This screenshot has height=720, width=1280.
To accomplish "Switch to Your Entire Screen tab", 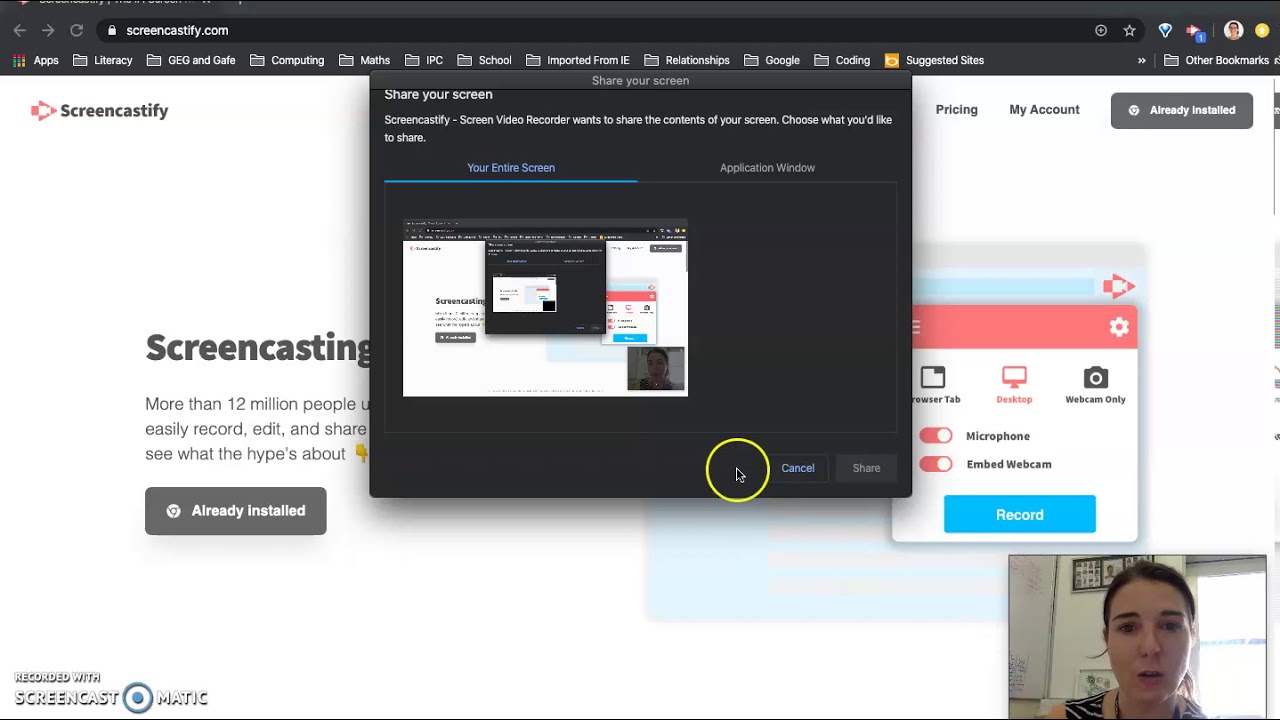I will coord(511,167).
